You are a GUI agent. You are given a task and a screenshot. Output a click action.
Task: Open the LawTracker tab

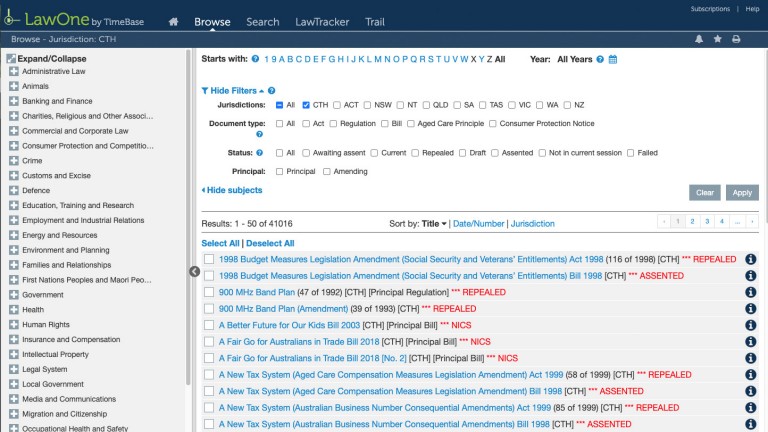tap(322, 22)
